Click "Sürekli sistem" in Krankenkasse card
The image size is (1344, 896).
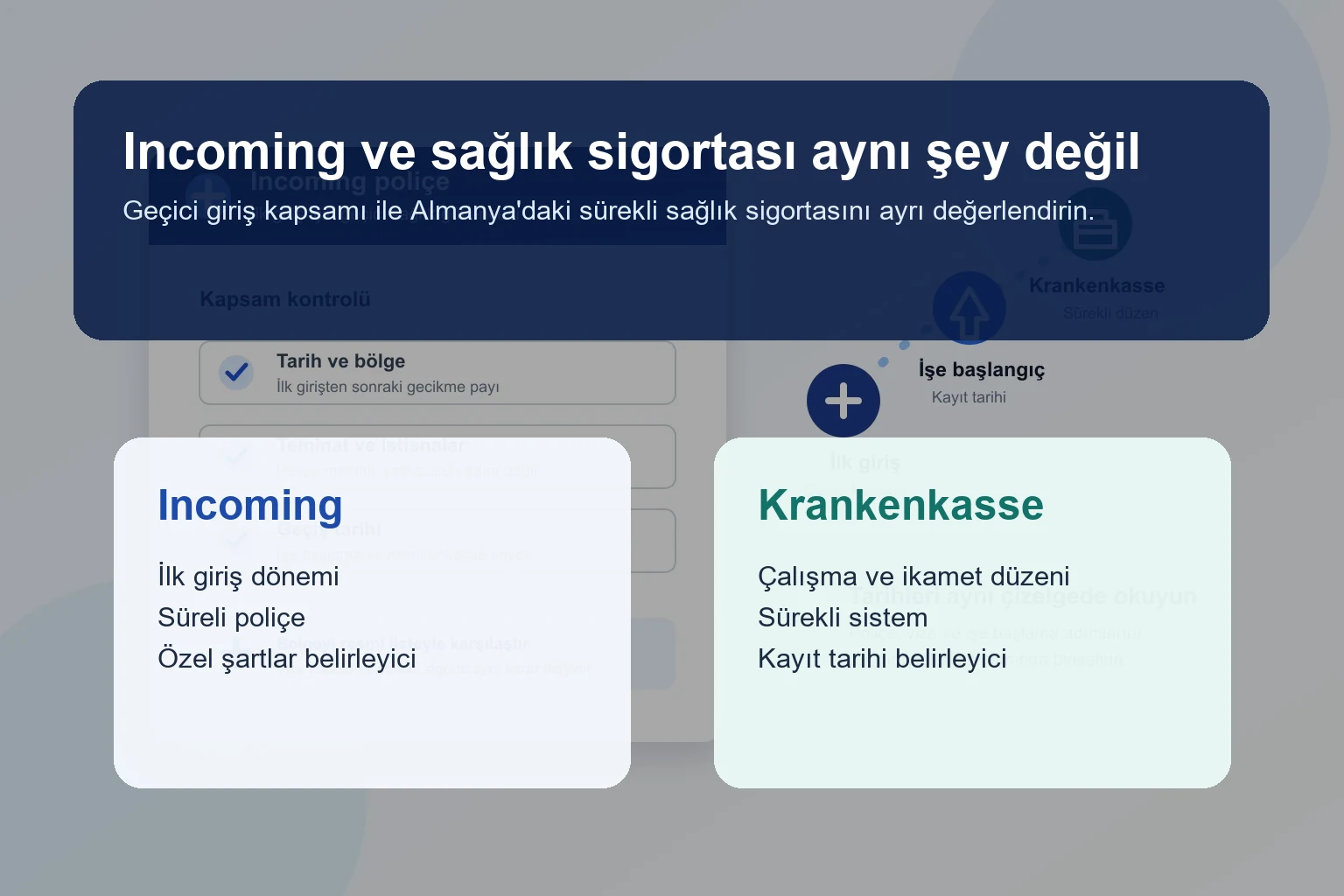point(843,618)
